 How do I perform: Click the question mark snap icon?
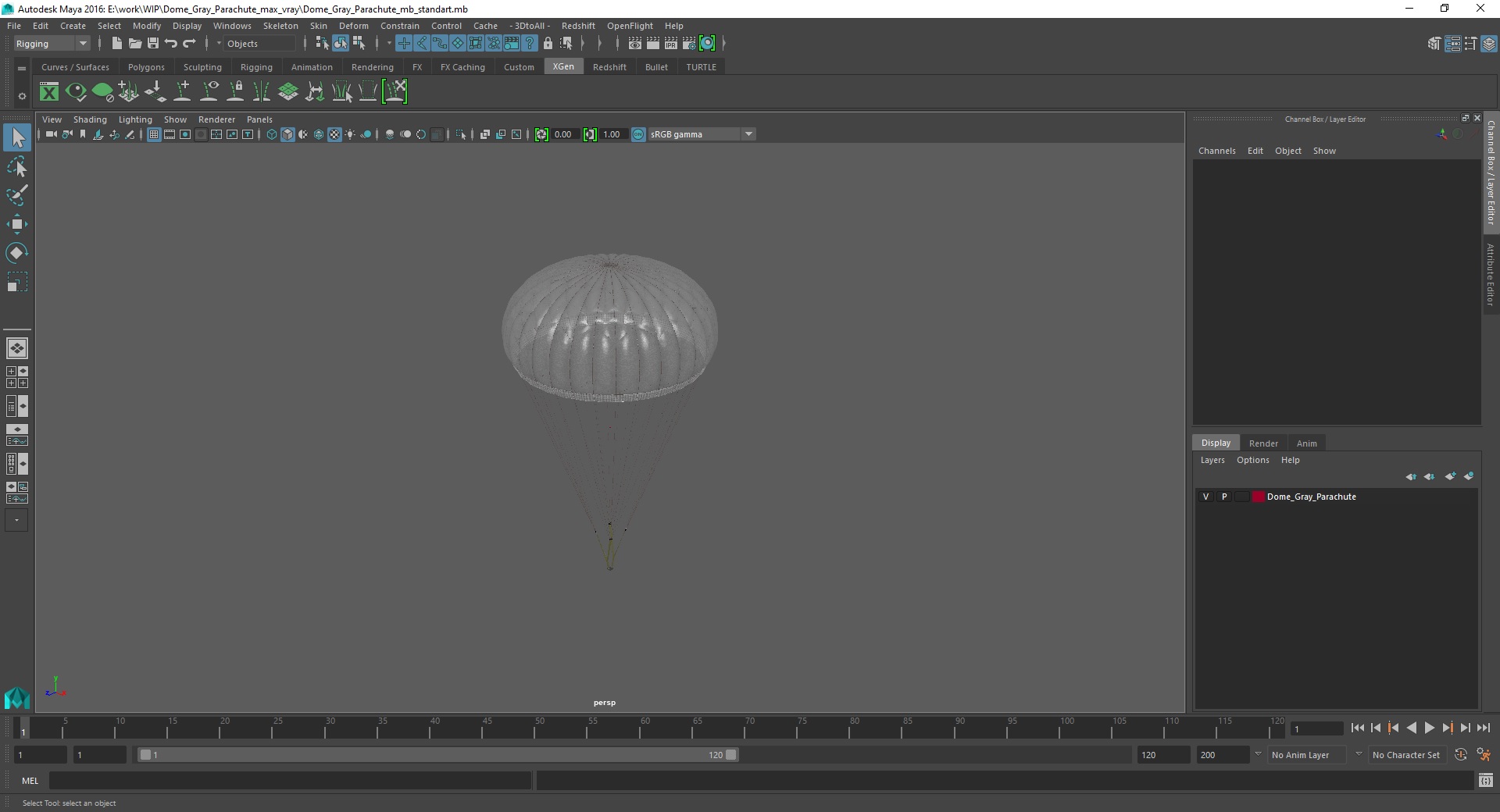pos(530,44)
